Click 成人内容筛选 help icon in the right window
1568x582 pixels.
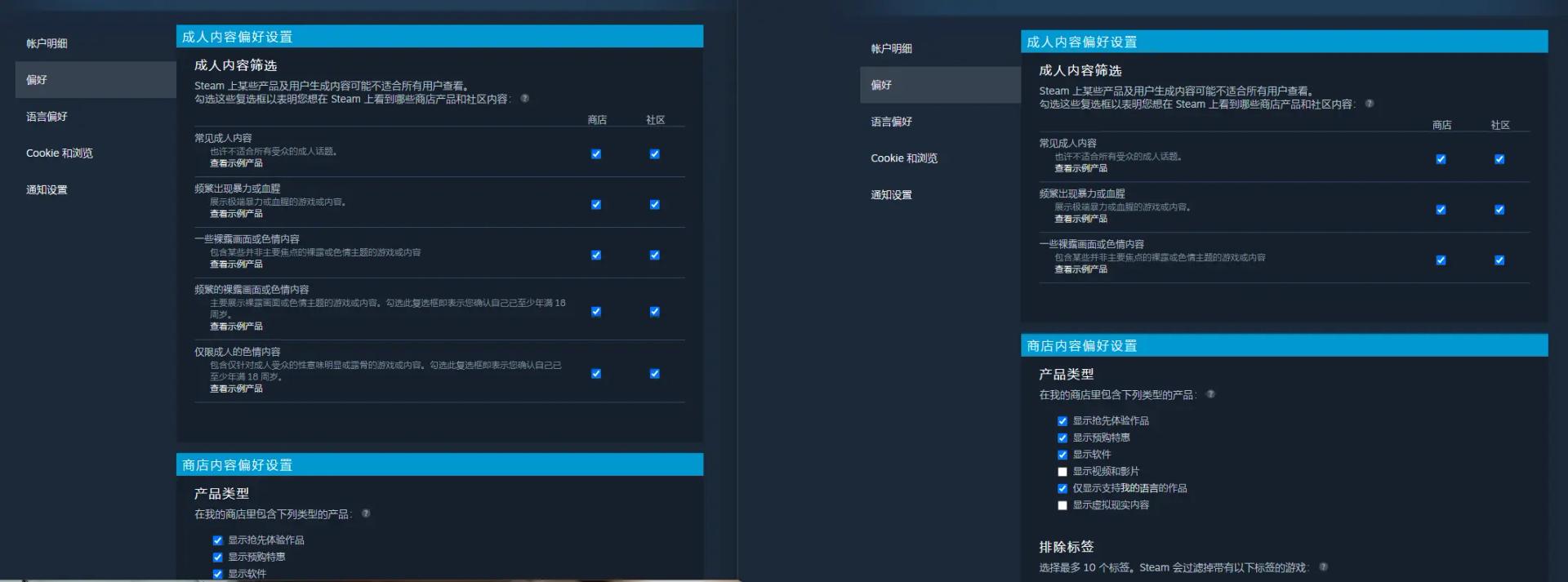click(1370, 104)
